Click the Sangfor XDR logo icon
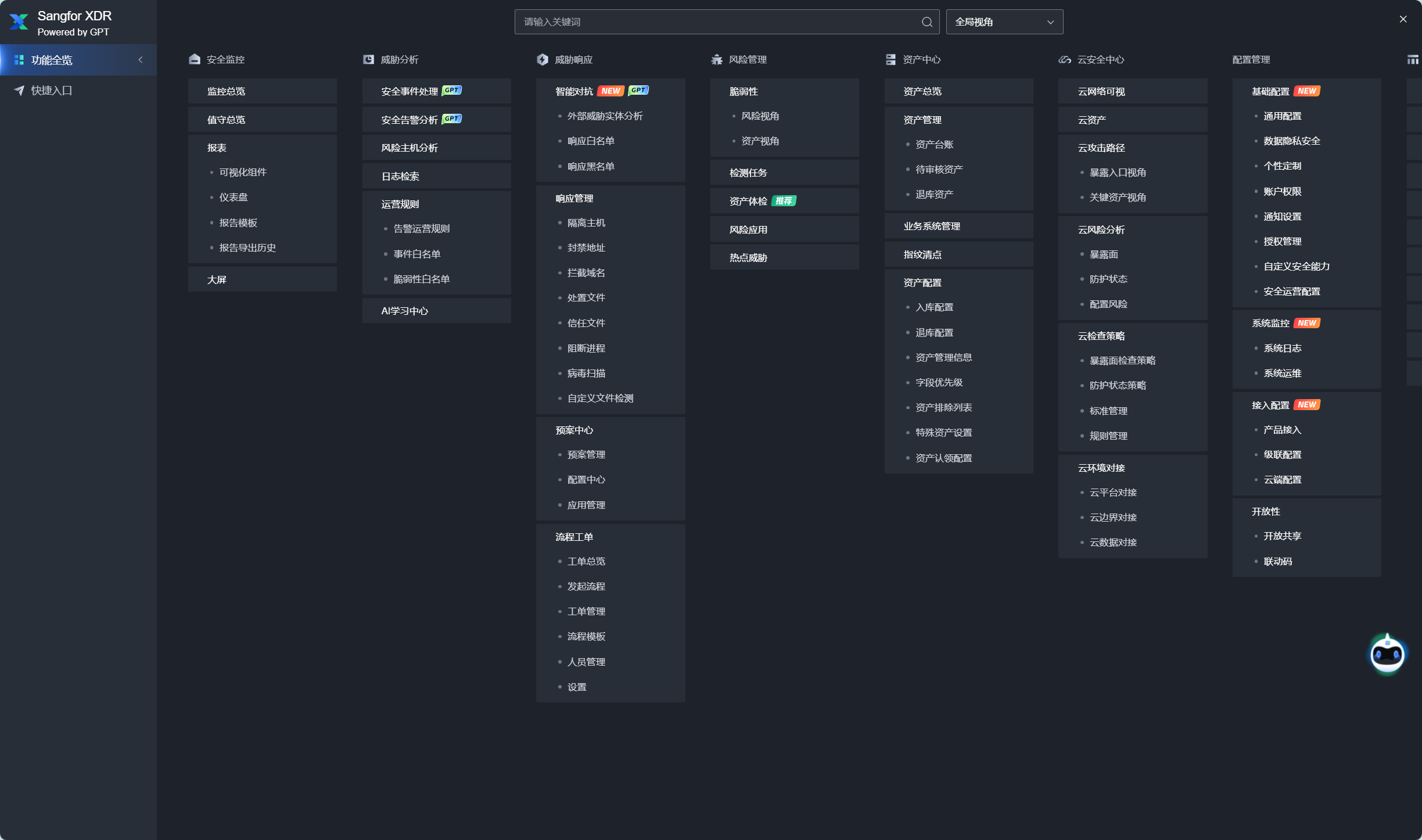Screen dimensions: 1422x840 pyautogui.click(x=19, y=22)
